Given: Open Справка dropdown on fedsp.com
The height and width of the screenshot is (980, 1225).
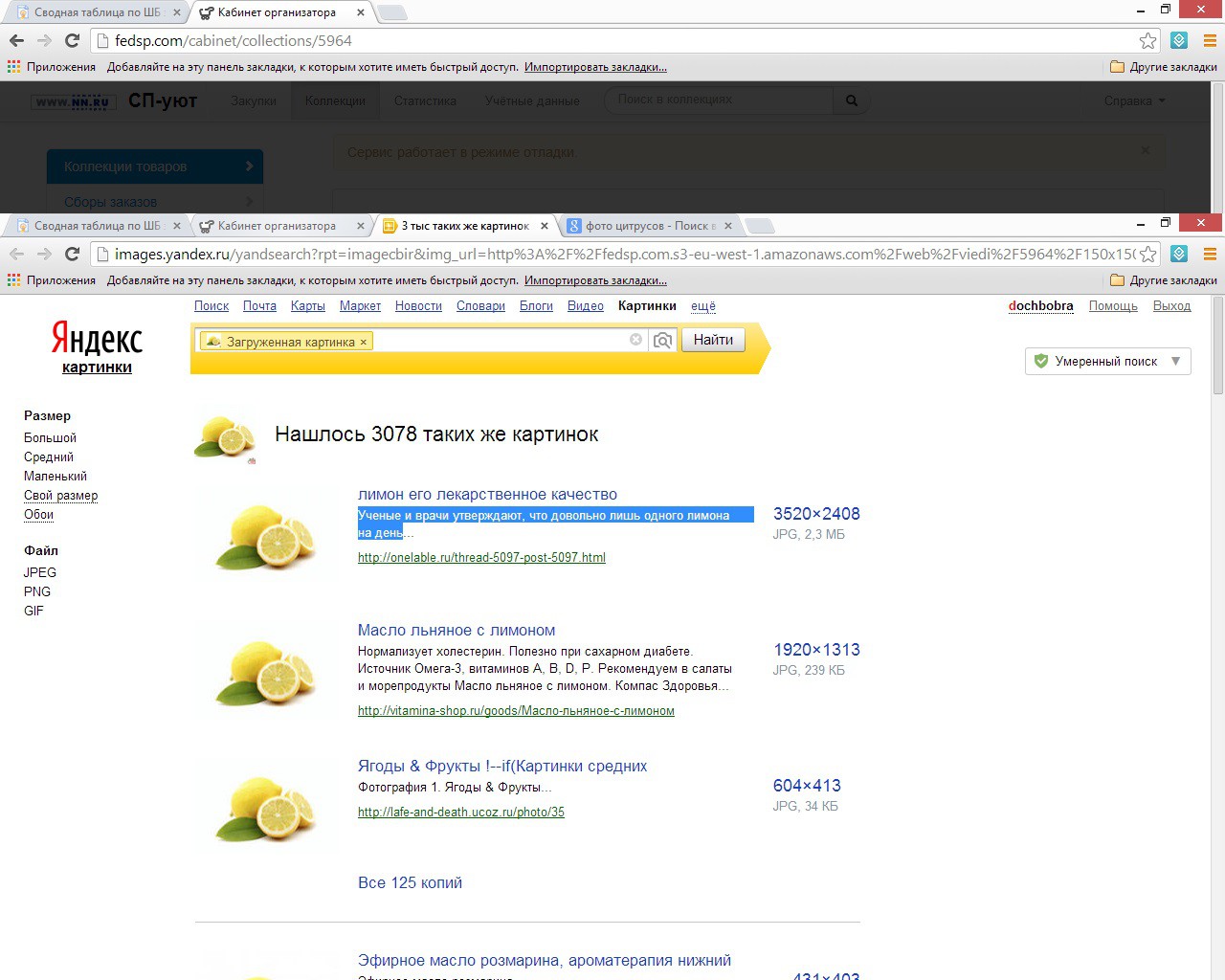Looking at the screenshot, I should pyautogui.click(x=1135, y=100).
